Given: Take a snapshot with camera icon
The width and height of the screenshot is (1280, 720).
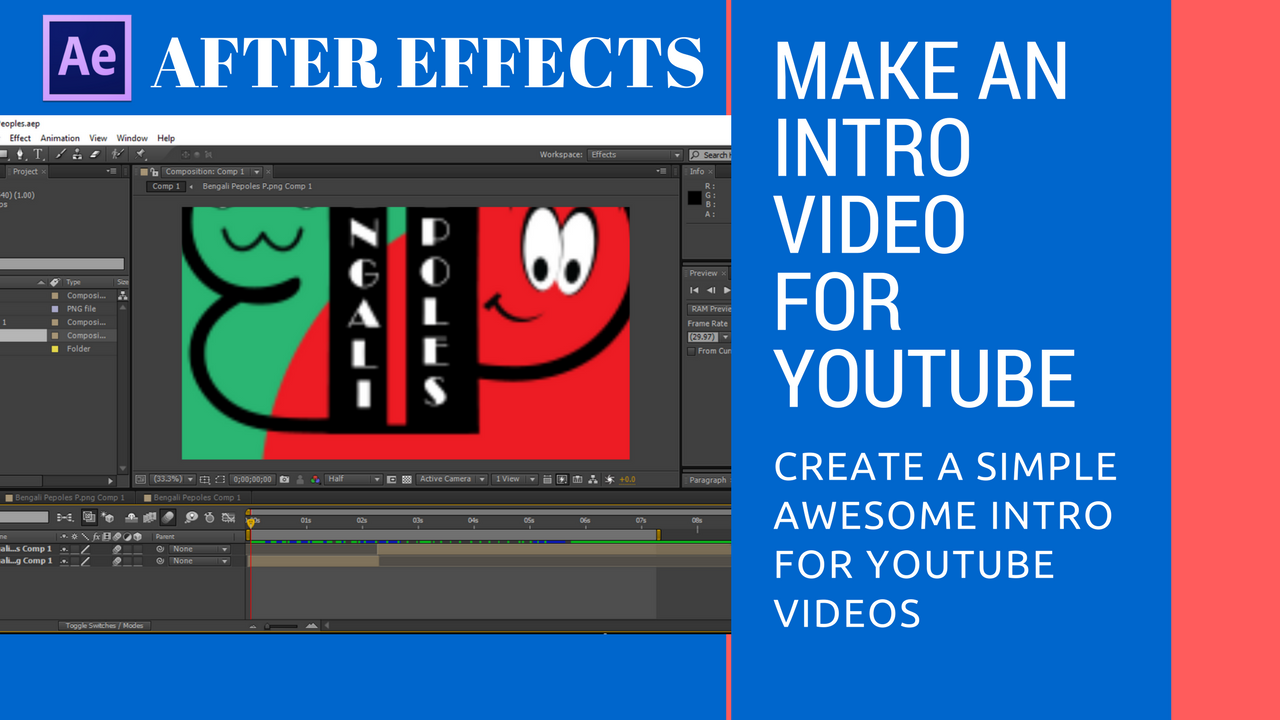Looking at the screenshot, I should (285, 480).
